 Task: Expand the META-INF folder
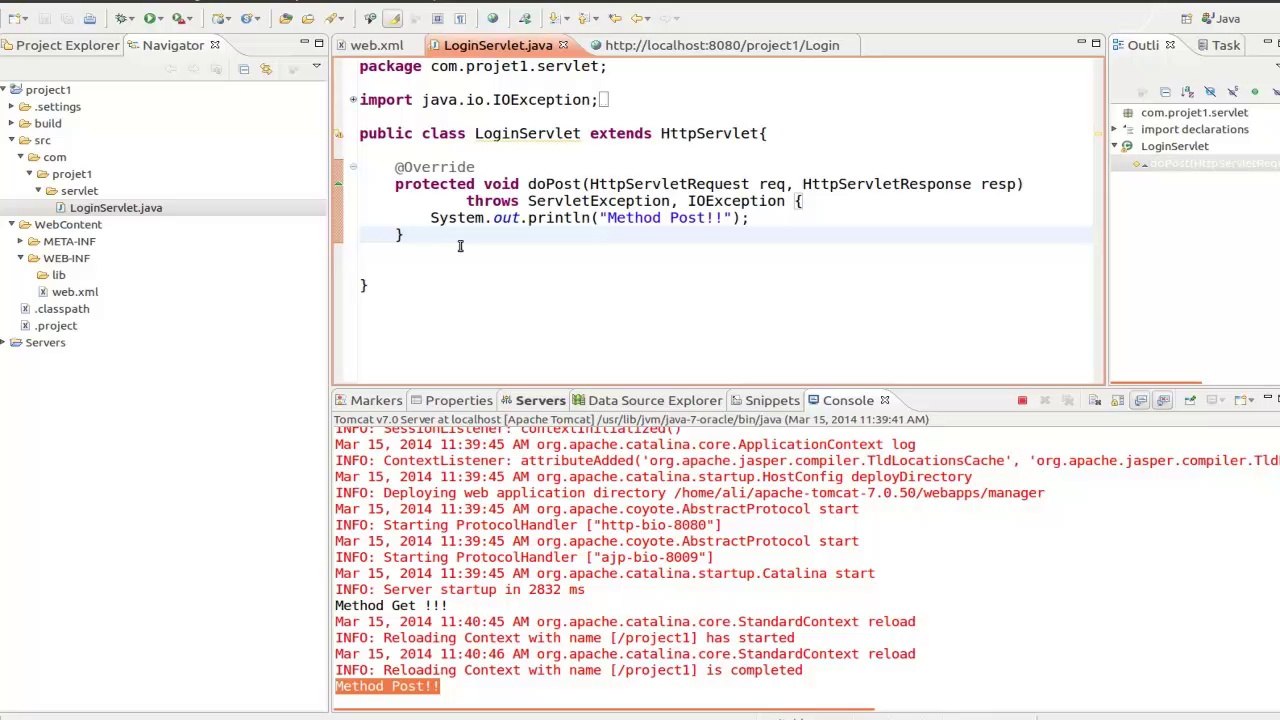coord(20,241)
